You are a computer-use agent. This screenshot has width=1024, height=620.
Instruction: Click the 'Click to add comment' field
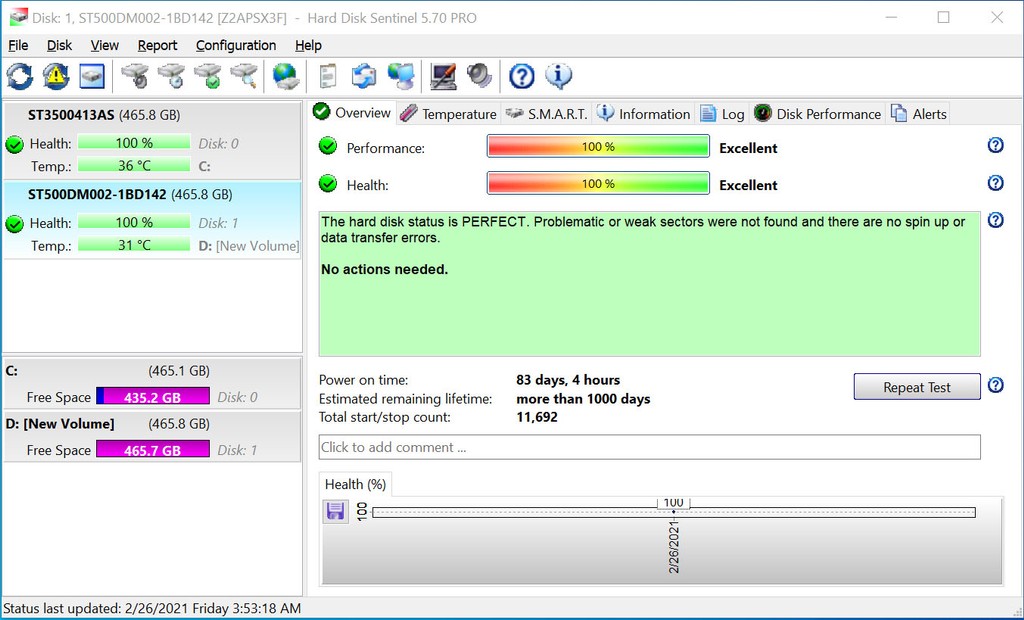650,447
